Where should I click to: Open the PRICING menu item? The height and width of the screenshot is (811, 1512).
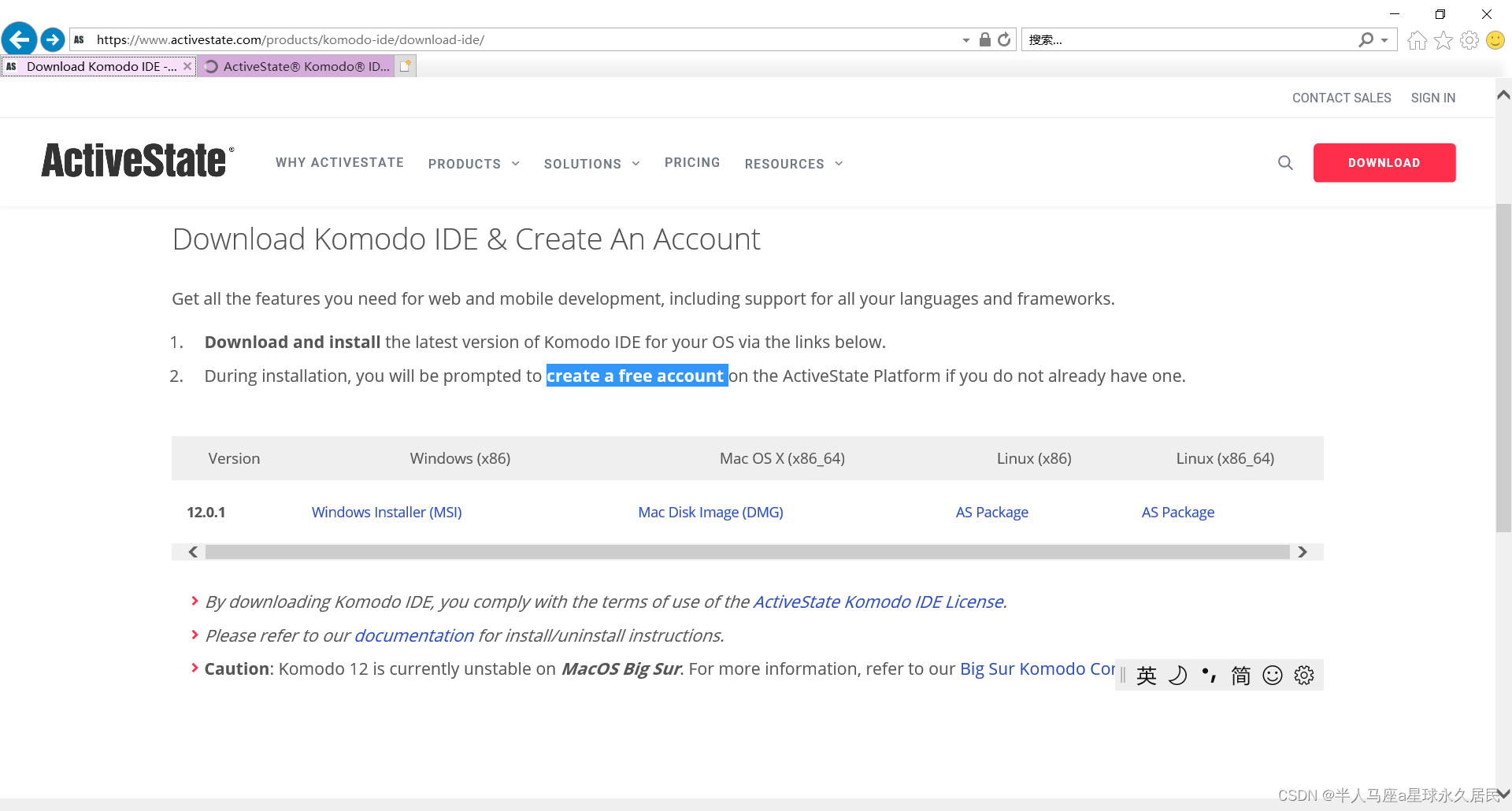click(x=692, y=162)
